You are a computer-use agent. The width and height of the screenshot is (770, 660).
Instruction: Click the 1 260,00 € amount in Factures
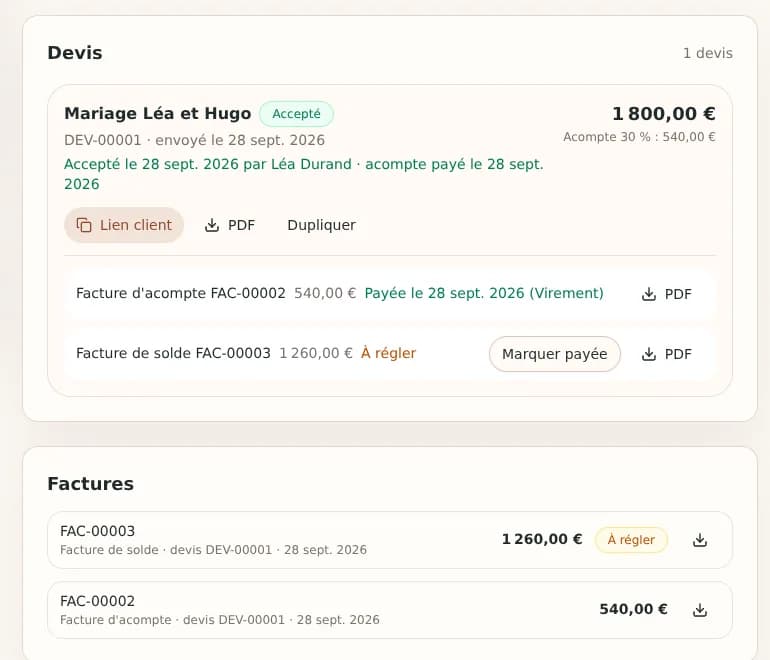coord(542,539)
